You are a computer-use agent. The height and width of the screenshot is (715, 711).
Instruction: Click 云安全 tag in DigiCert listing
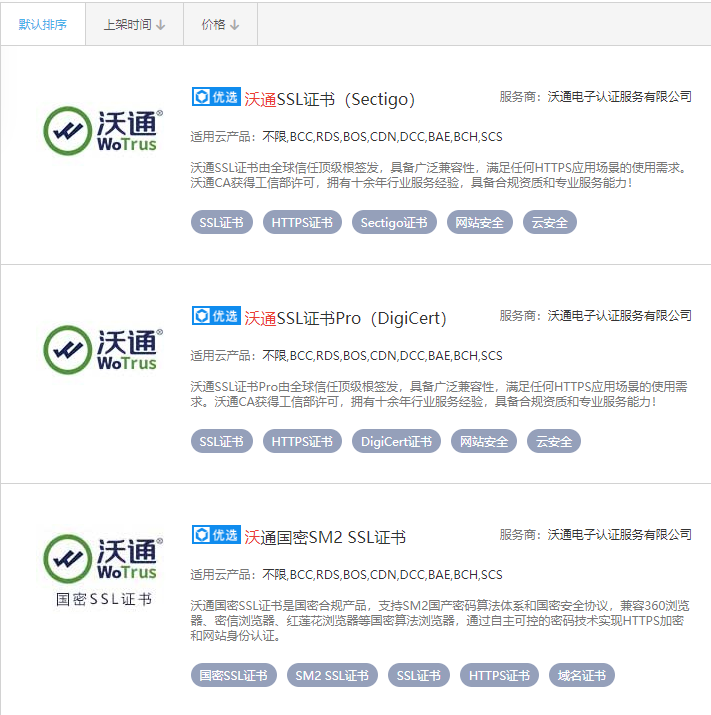[553, 441]
